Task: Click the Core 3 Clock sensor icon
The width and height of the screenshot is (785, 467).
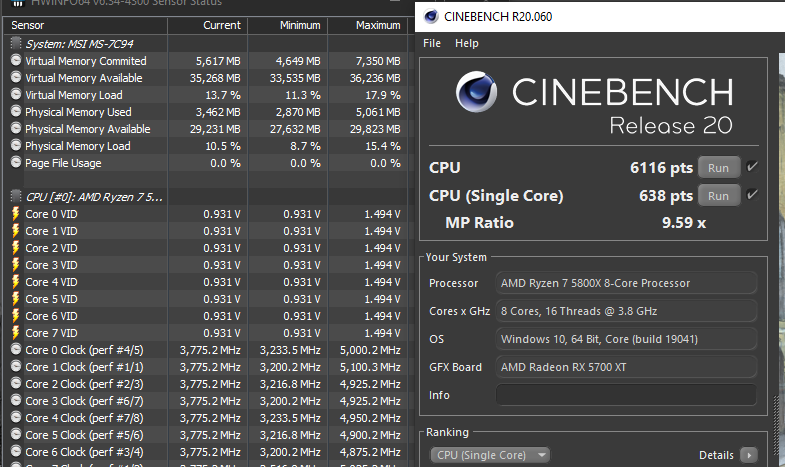Action: point(16,400)
